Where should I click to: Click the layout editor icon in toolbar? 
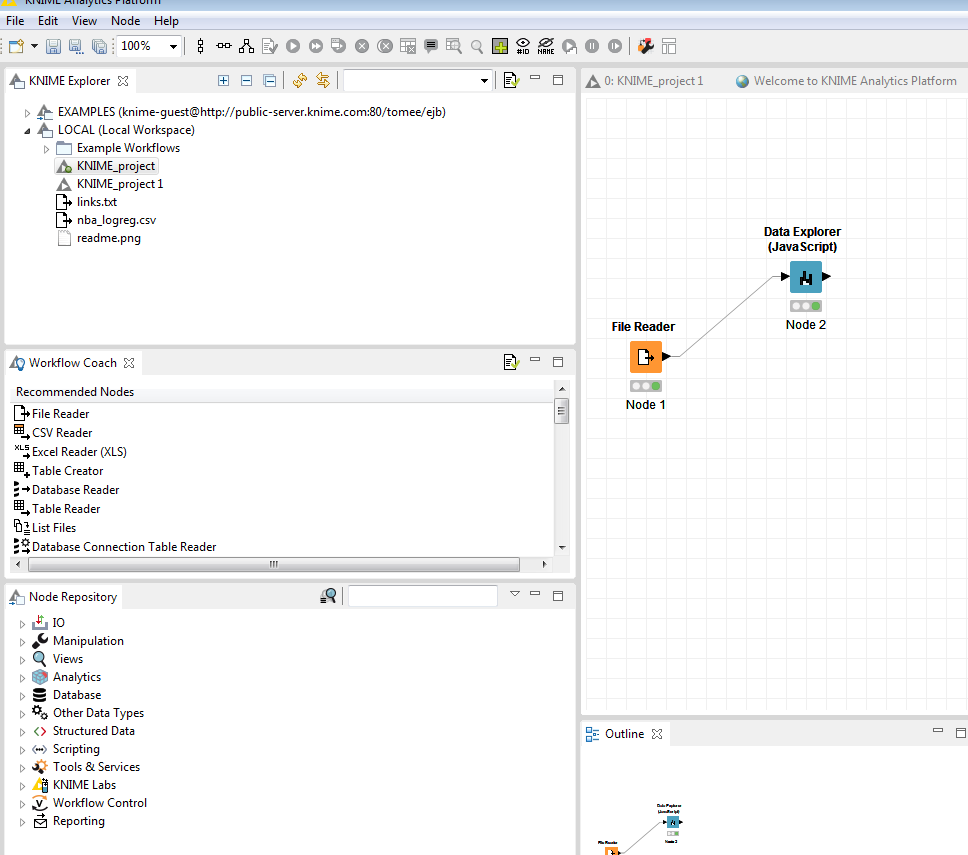click(x=669, y=46)
